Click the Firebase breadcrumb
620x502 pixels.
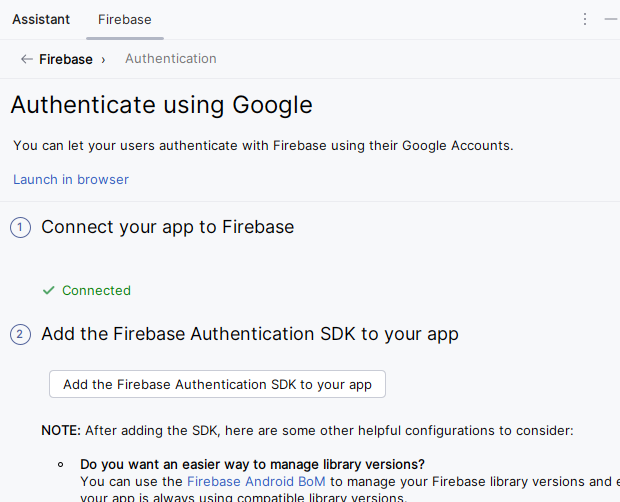pos(66,59)
